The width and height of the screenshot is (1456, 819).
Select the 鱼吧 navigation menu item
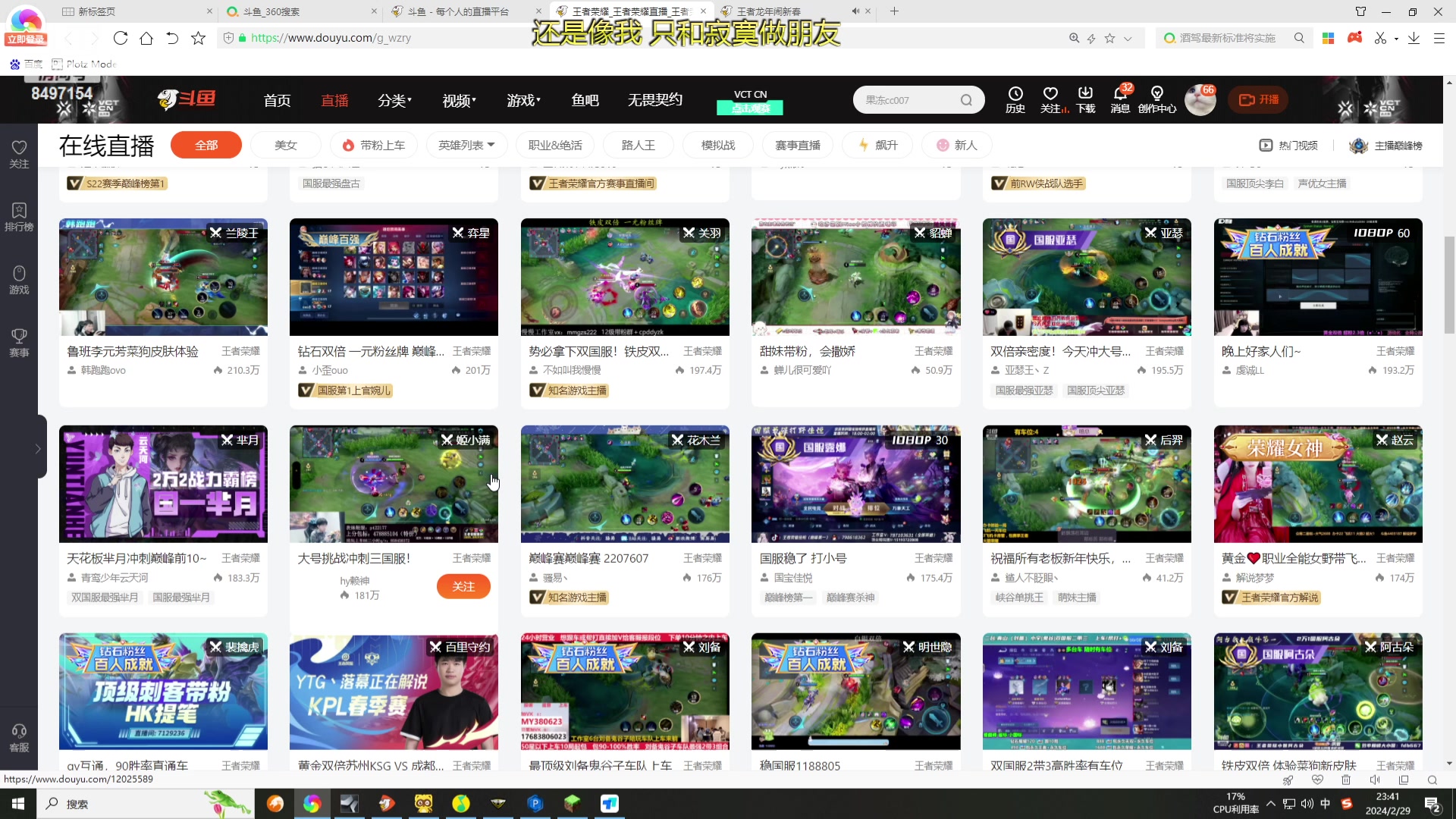tap(585, 100)
